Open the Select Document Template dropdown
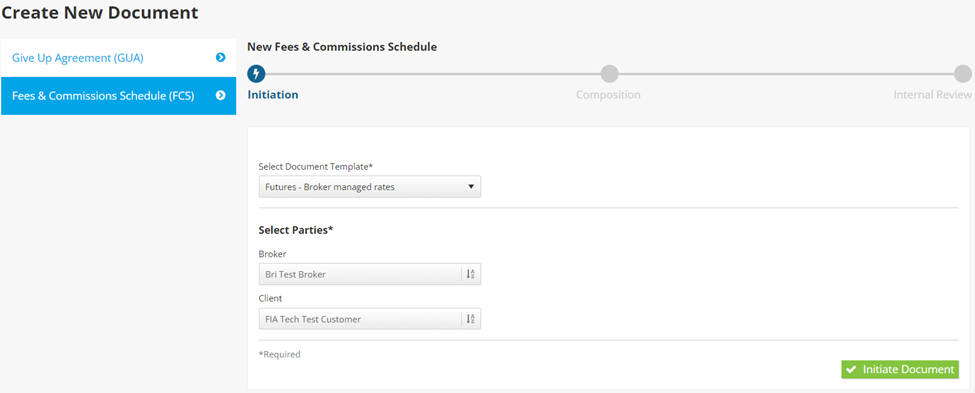 click(x=369, y=187)
